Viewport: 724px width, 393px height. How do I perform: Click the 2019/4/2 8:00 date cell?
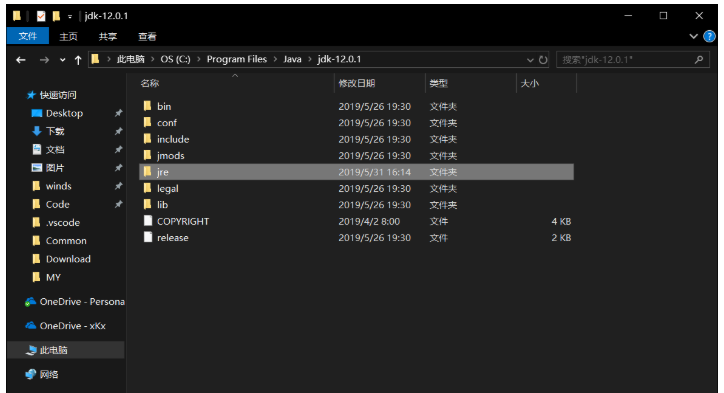[369, 221]
